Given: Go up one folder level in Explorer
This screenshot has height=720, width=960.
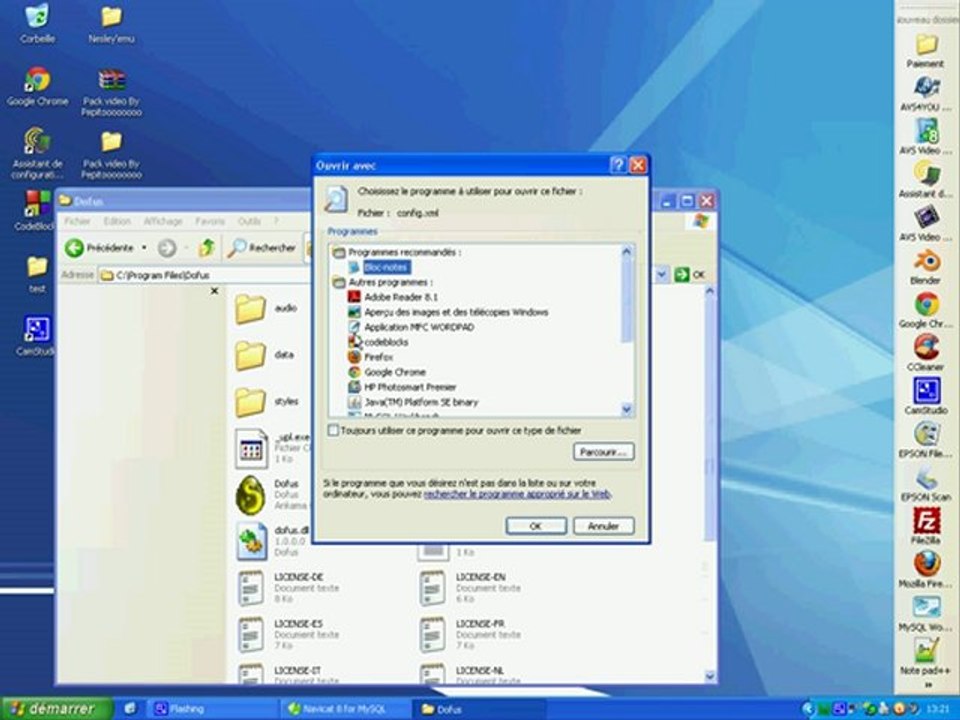Looking at the screenshot, I should coord(206,248).
